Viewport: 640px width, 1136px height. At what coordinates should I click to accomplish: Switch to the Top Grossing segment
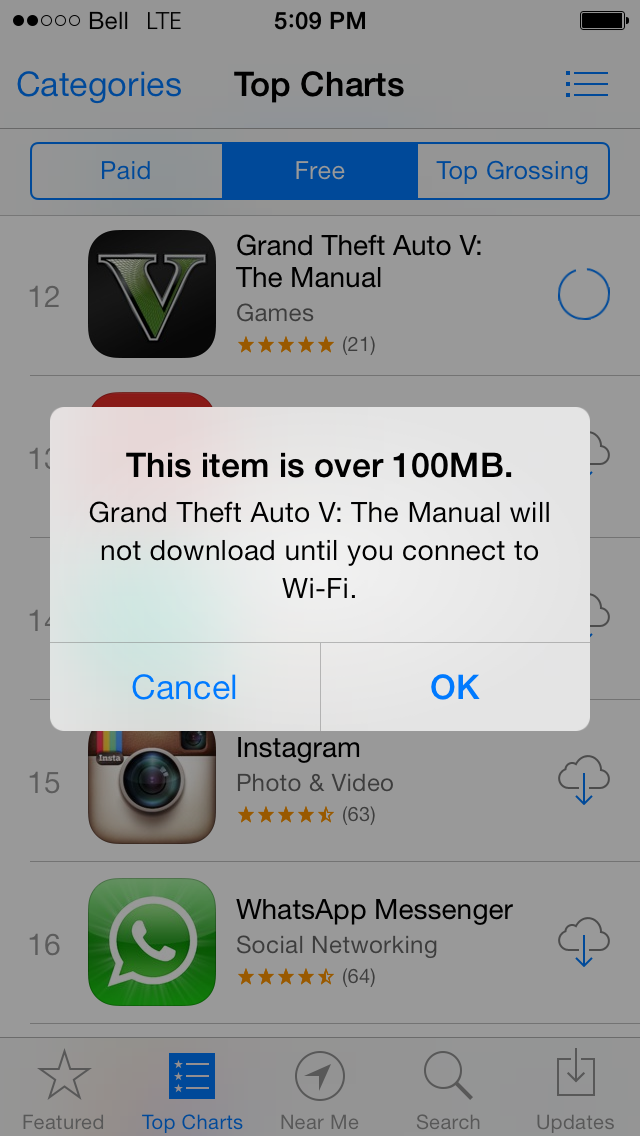pos(513,171)
